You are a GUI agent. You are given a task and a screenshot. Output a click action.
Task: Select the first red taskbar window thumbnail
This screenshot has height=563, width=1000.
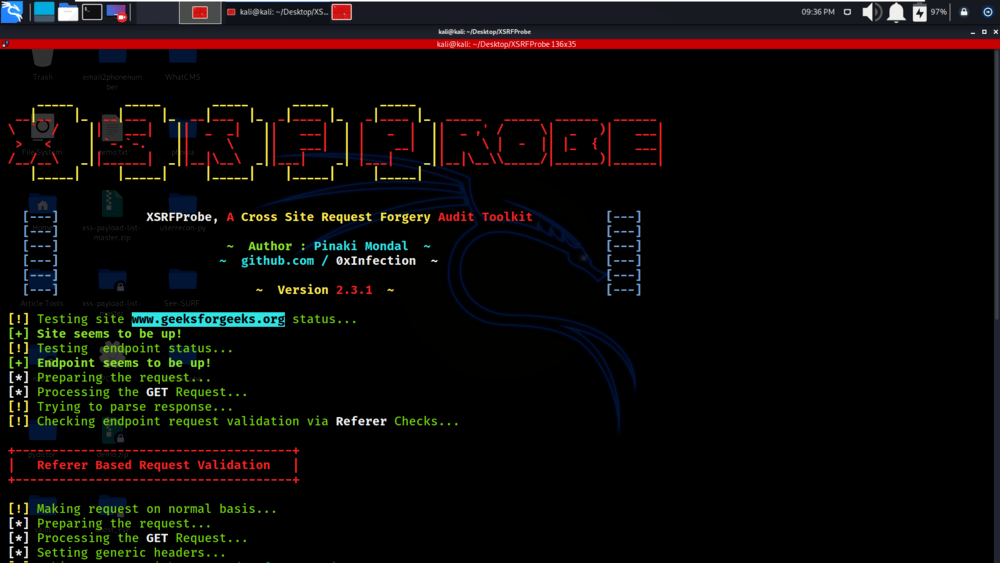coord(200,12)
